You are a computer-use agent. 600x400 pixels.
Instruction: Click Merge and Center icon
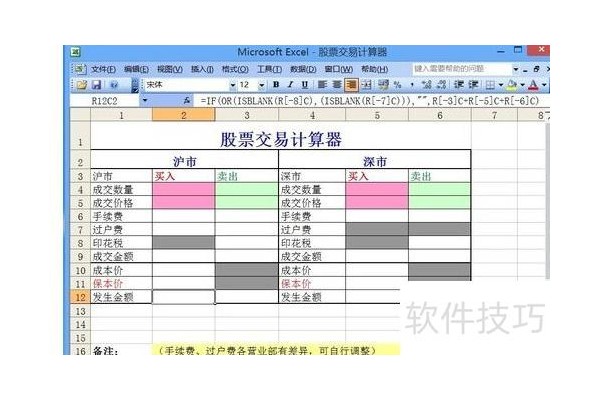click(x=366, y=85)
